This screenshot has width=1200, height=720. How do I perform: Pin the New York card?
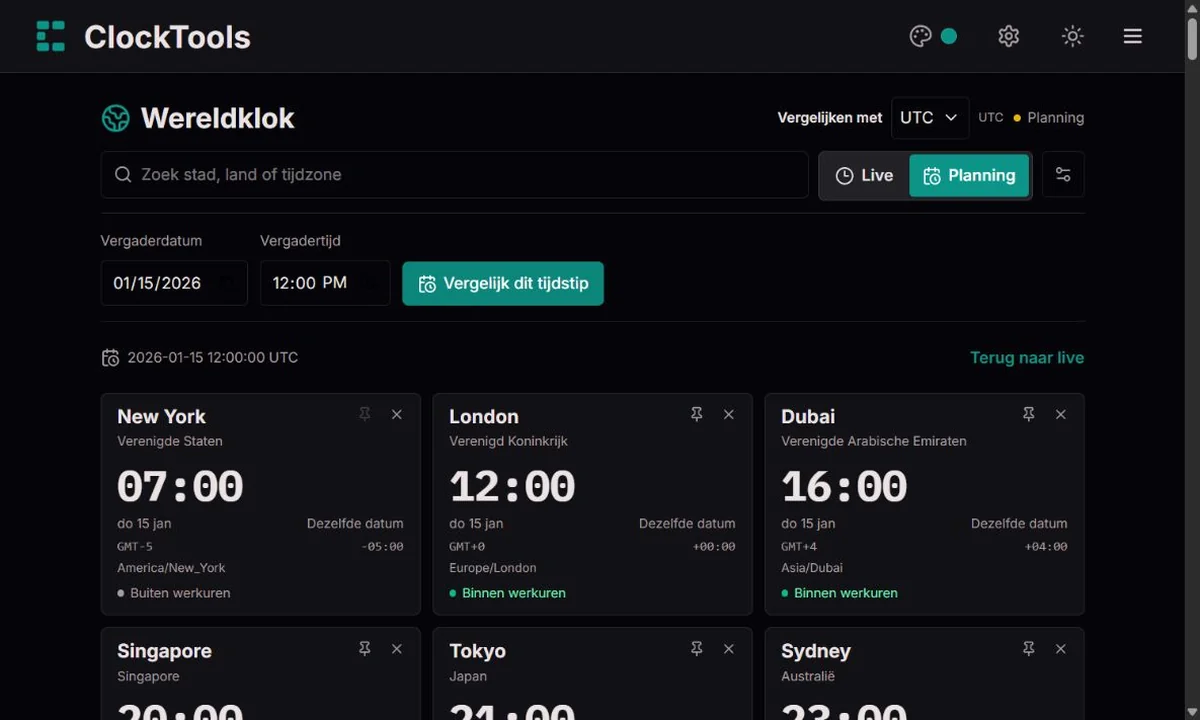[365, 414]
